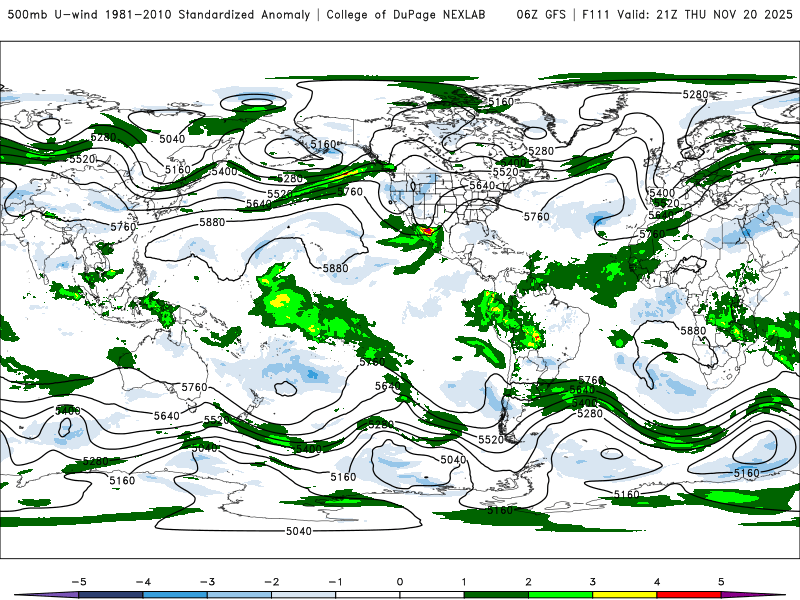Click the '5160' contour label over Greenland

(x=501, y=102)
